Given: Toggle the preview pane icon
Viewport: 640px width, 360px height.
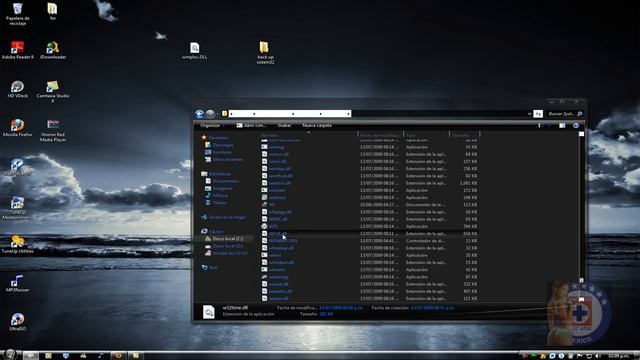Looking at the screenshot, I should [x=562, y=125].
